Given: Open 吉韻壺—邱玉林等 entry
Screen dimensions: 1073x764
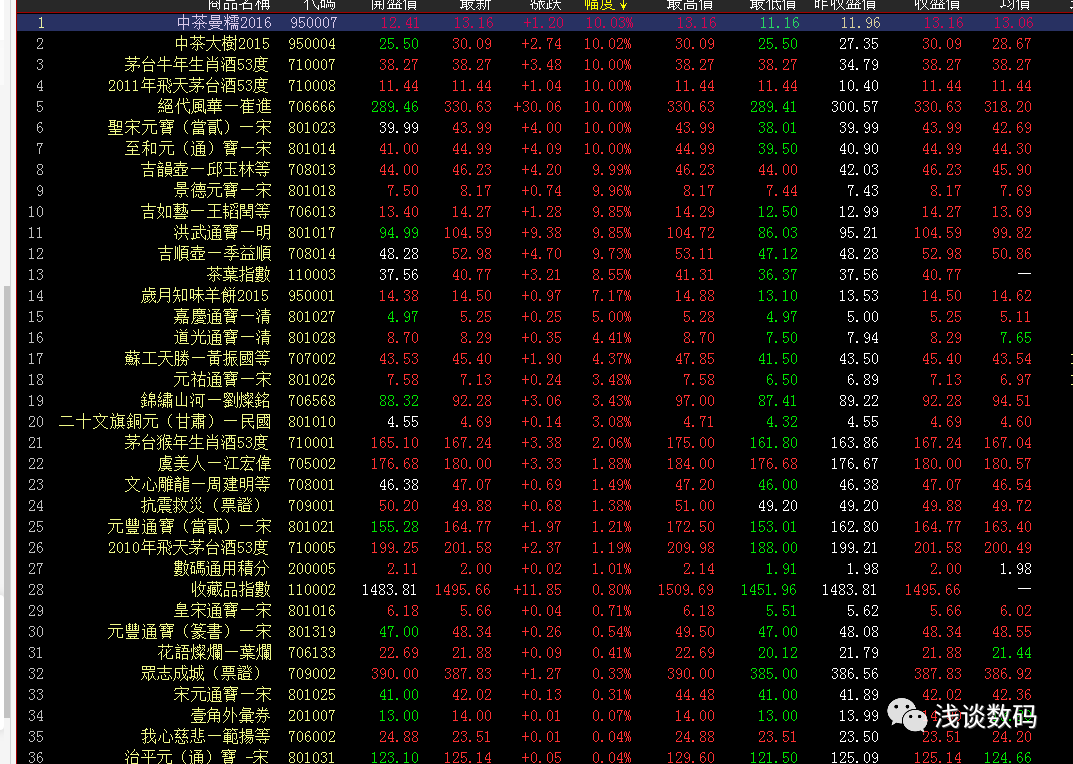Looking at the screenshot, I should pos(206,170).
